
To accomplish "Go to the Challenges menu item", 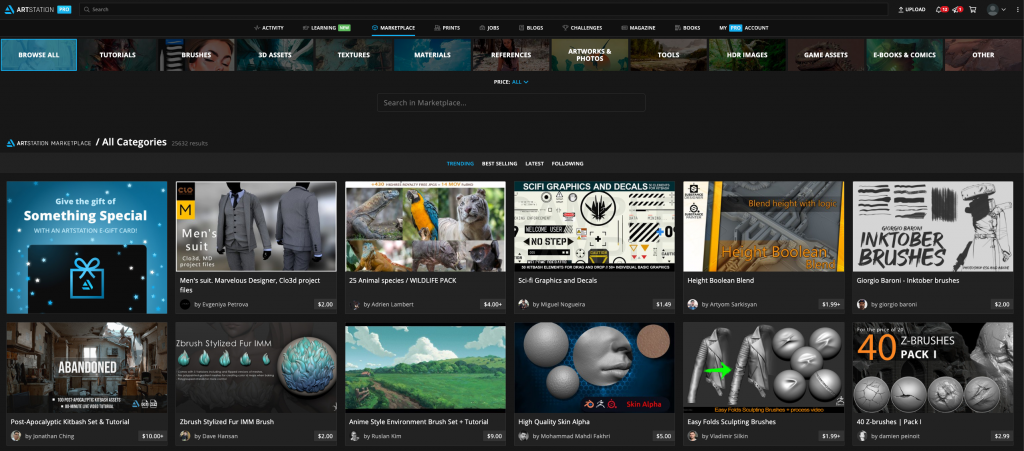I will [x=583, y=28].
